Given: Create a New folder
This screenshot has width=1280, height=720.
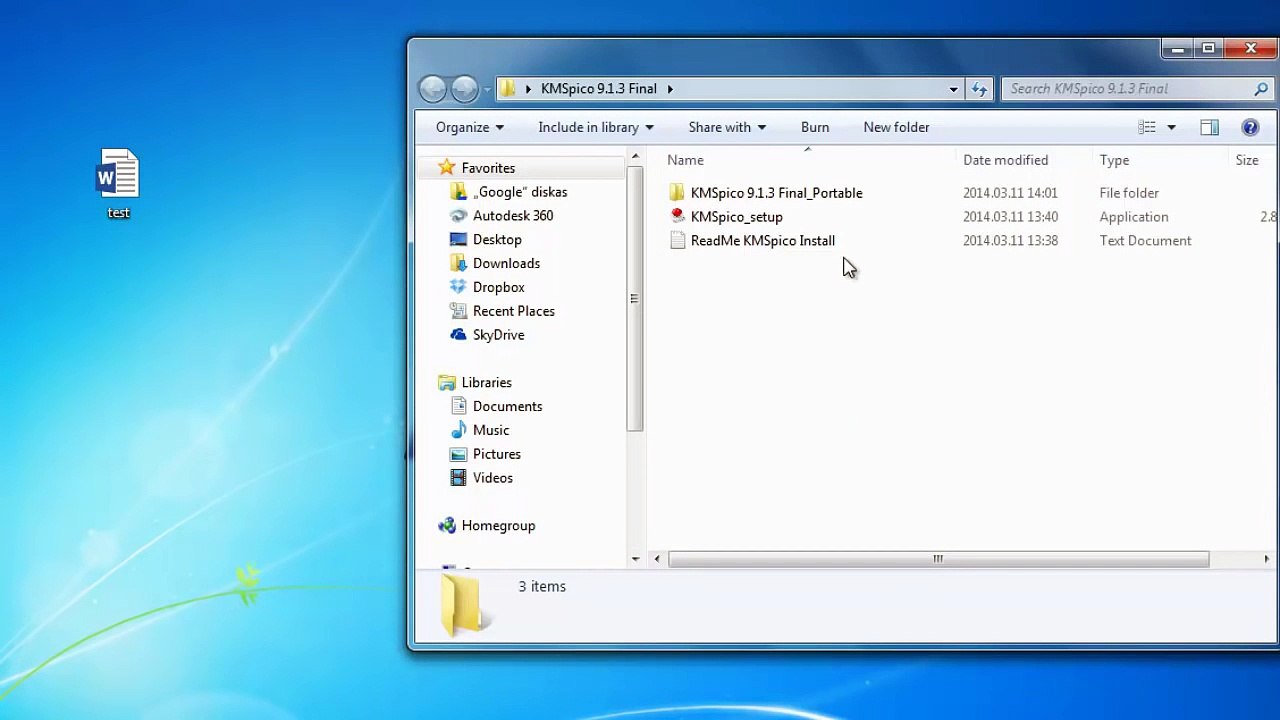Looking at the screenshot, I should (x=896, y=127).
